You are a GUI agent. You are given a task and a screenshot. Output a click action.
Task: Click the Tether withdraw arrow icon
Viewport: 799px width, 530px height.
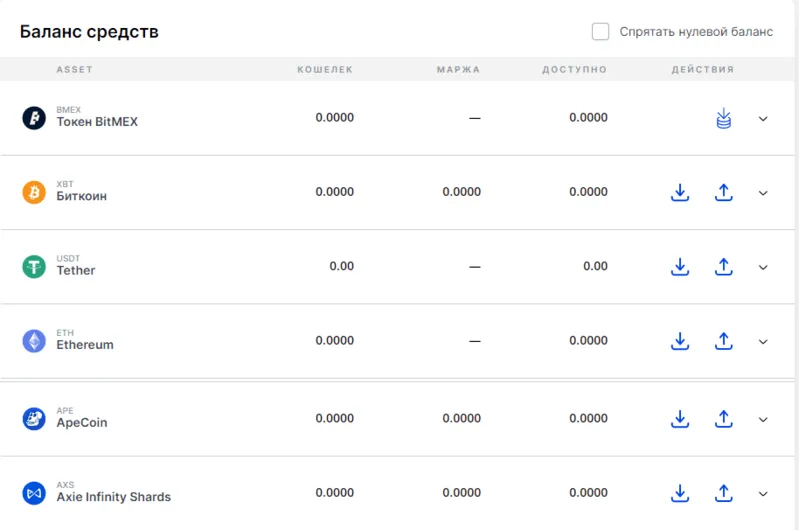coord(724,267)
